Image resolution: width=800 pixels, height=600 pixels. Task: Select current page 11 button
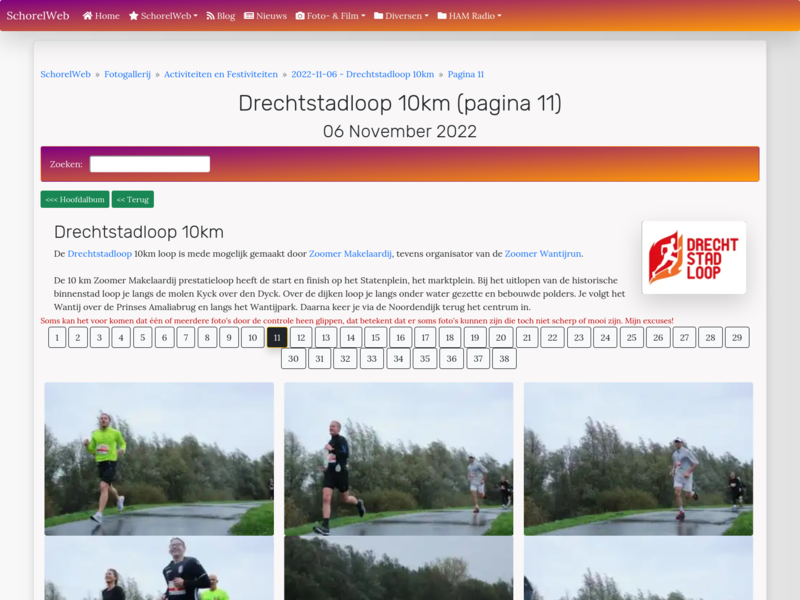(277, 337)
